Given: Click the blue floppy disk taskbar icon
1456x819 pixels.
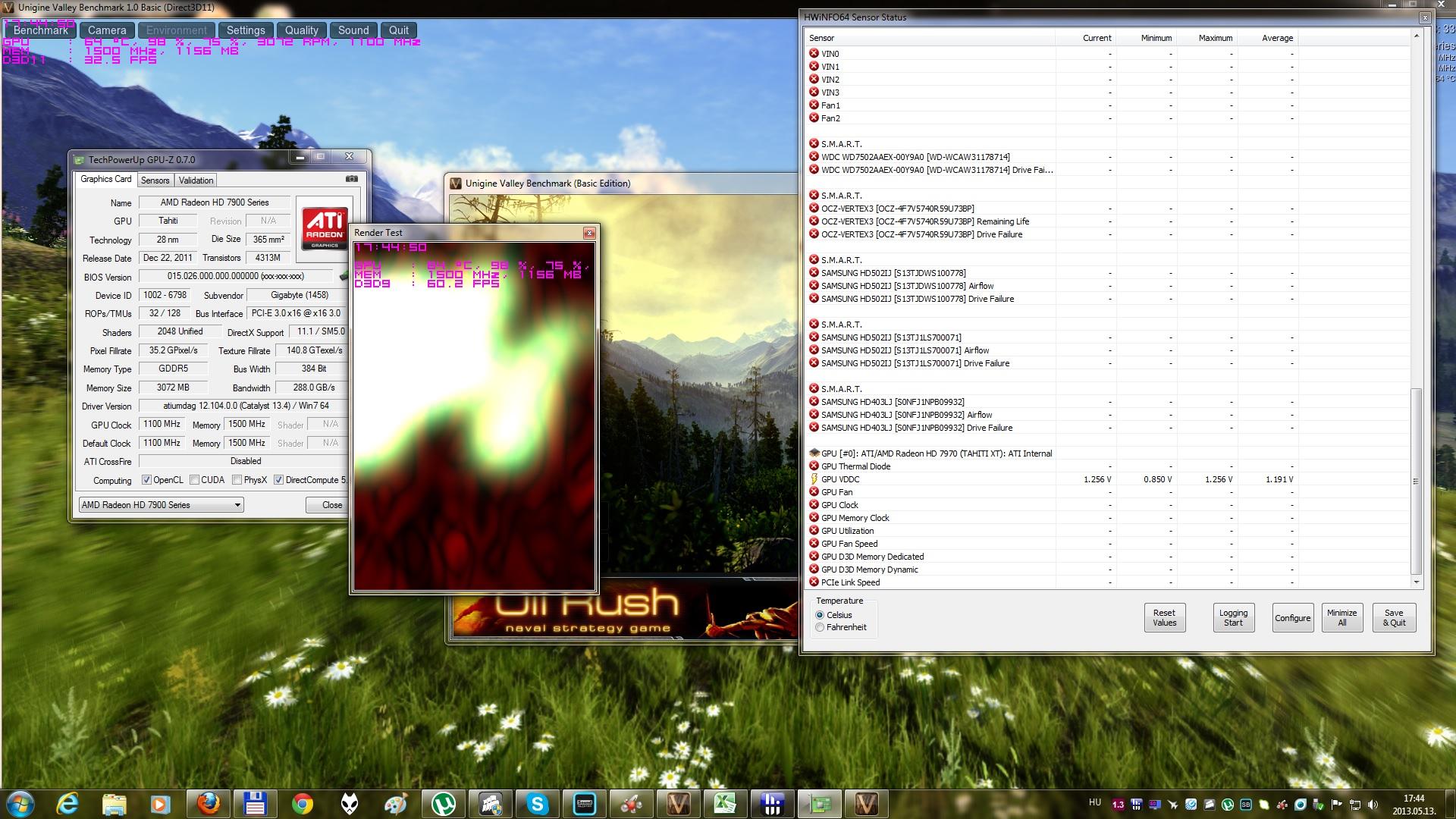Looking at the screenshot, I should [x=255, y=803].
